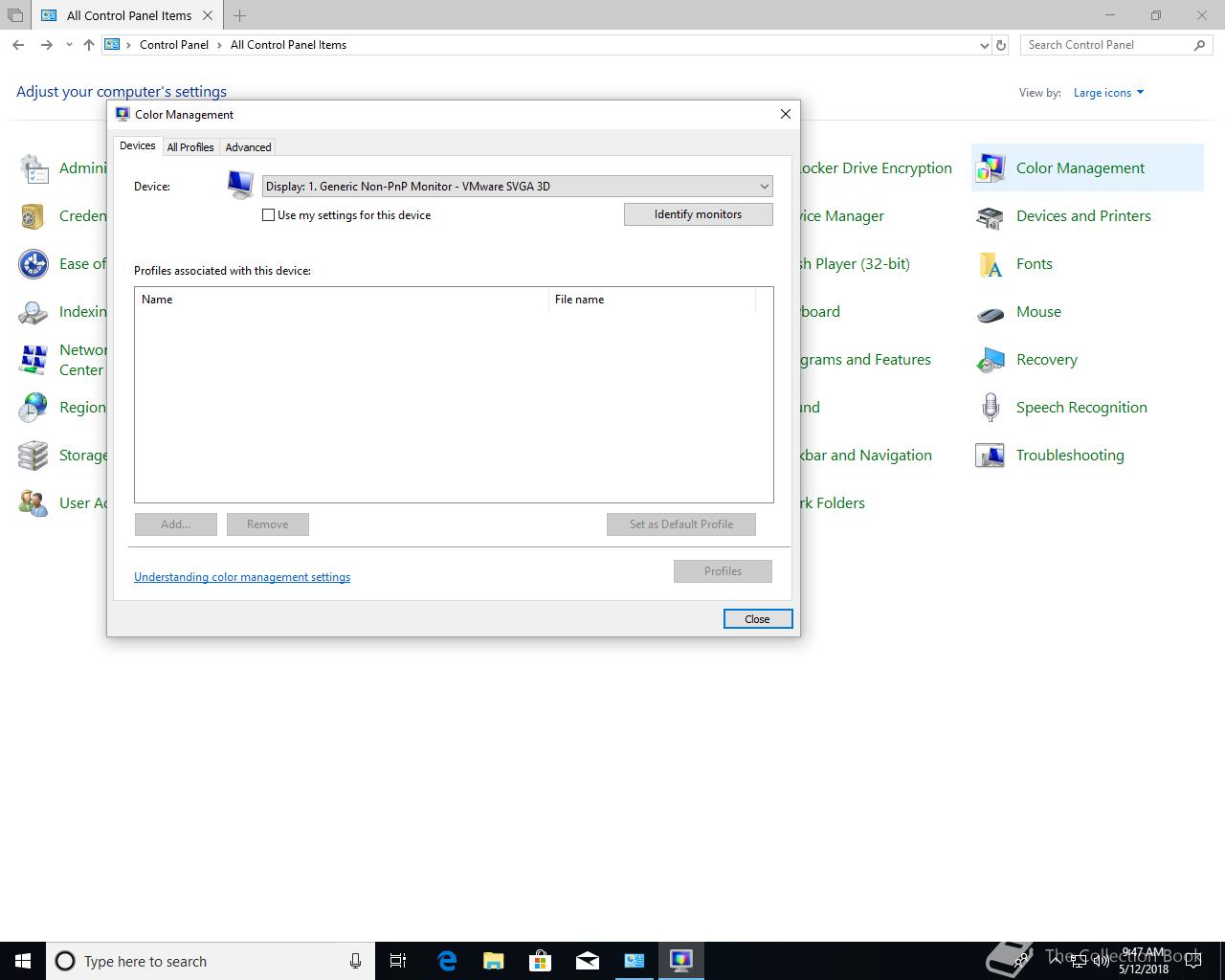1225x980 pixels.
Task: Click the Name column header
Action: 343,300
